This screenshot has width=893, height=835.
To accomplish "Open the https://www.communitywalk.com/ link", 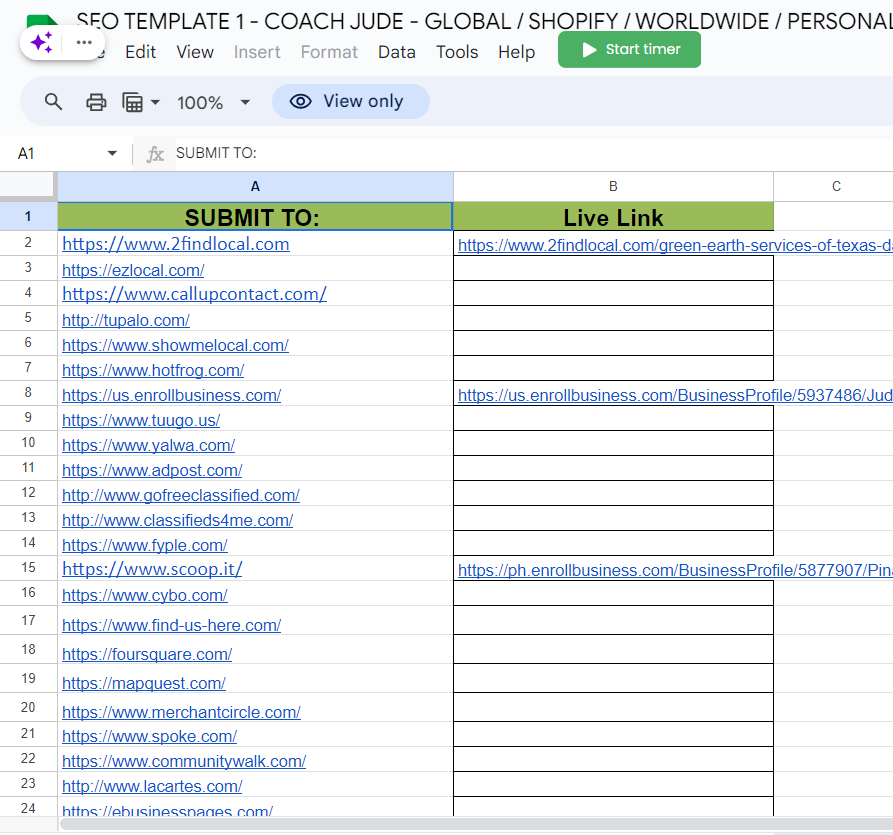I will pyautogui.click(x=184, y=762).
